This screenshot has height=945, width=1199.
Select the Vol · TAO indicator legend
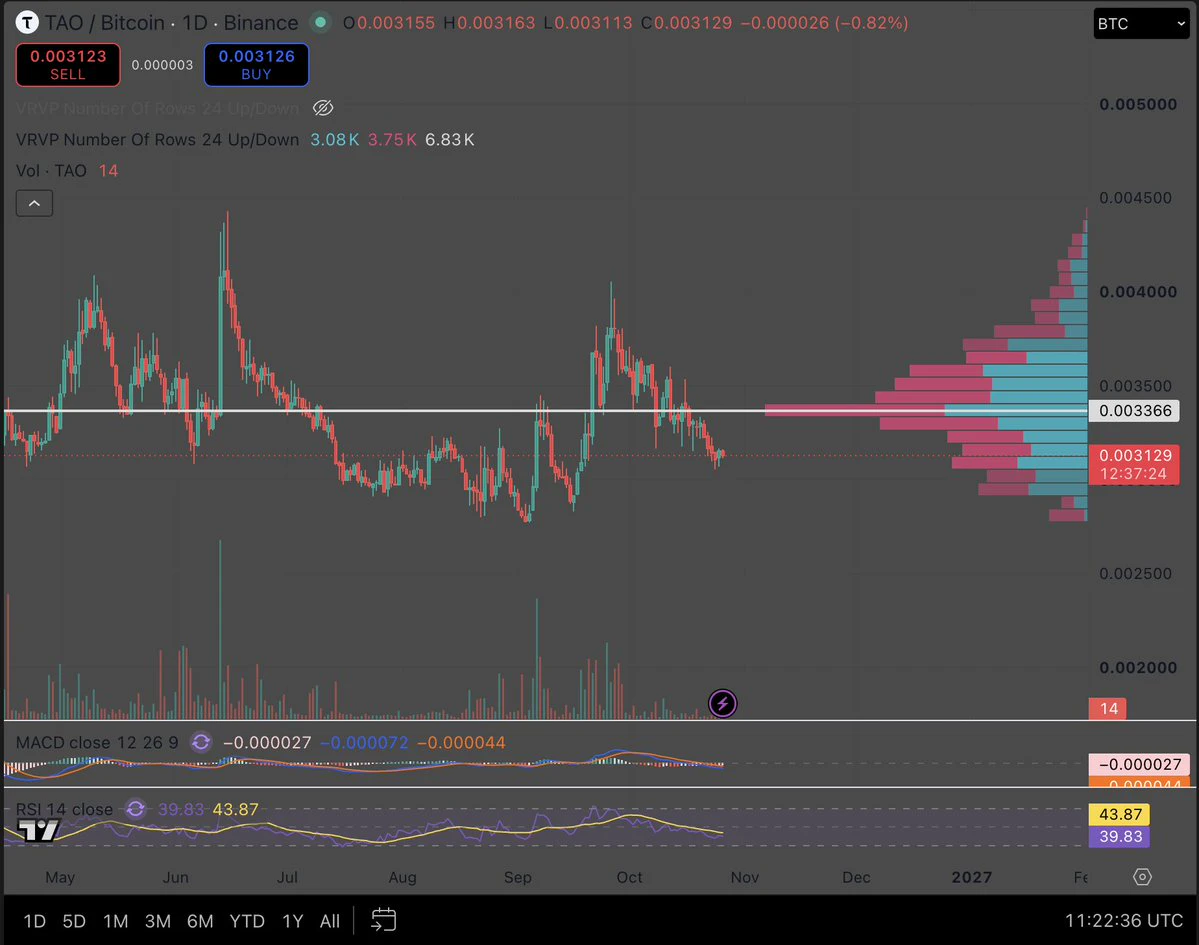click(51, 170)
